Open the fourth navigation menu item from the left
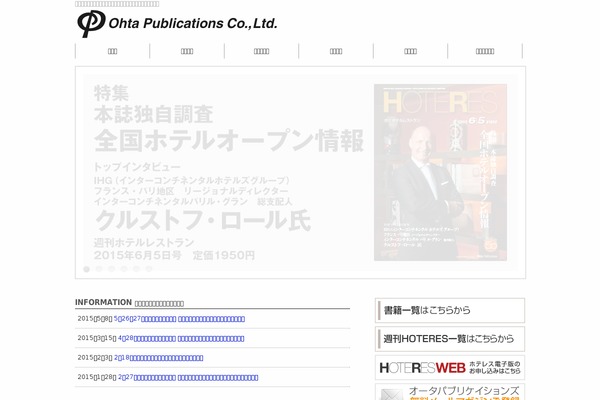Viewport: 600px width, 400px height. [x=336, y=51]
